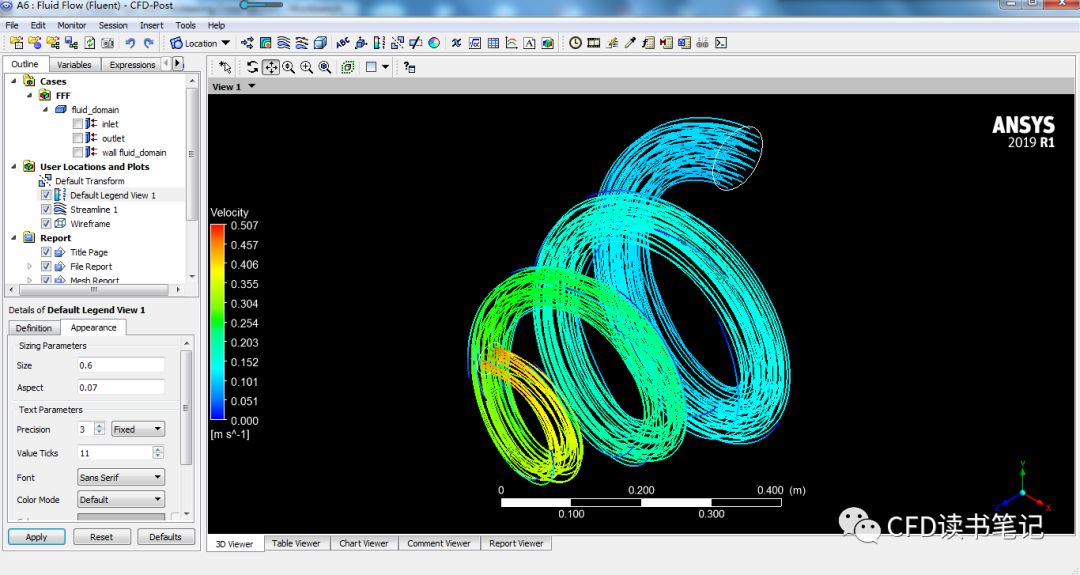This screenshot has width=1080, height=575.
Task: Open the Location dropdown menu
Action: point(200,43)
